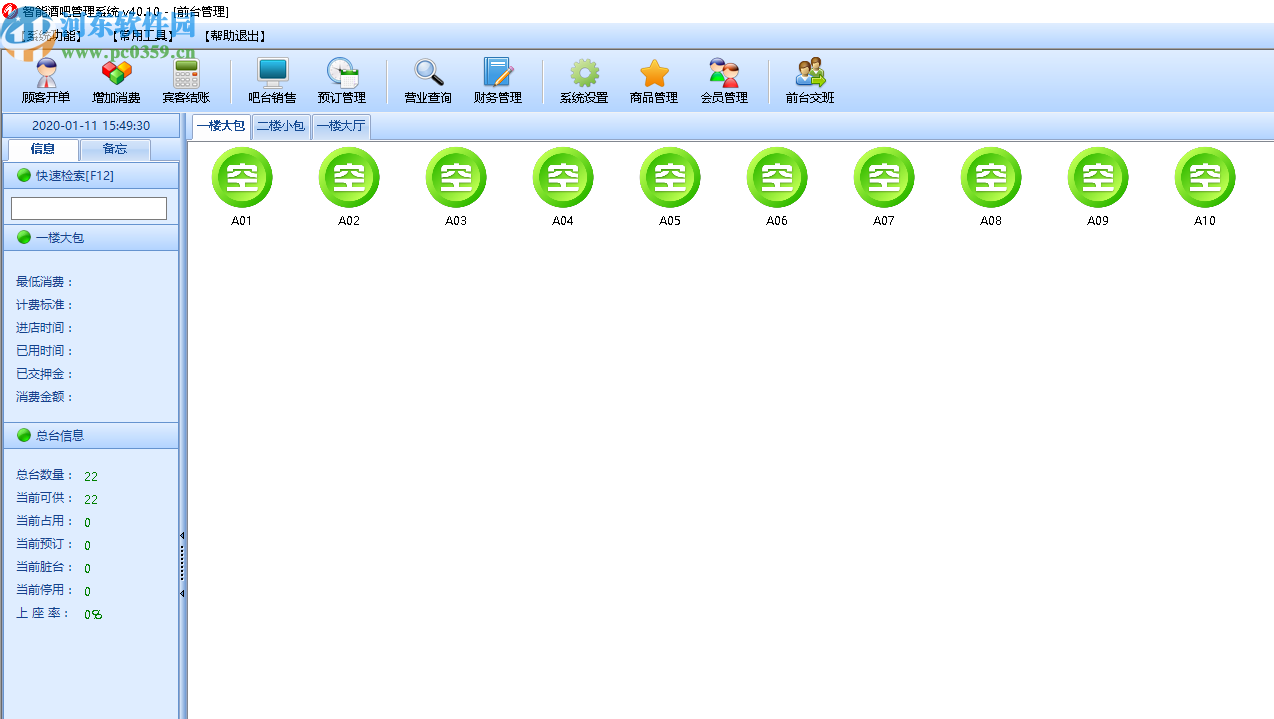Click the 当前脏台 label
This screenshot has height=719, width=1274.
(x=45, y=567)
